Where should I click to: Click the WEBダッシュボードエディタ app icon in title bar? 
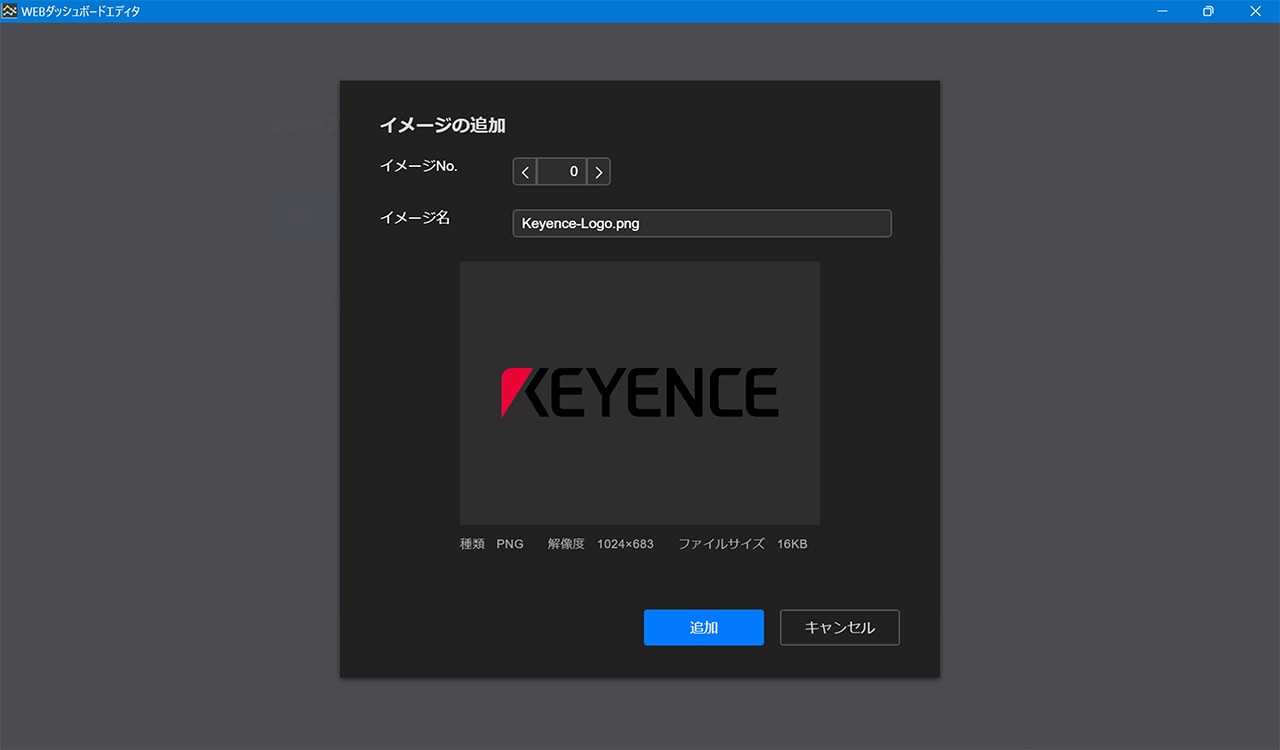click(10, 11)
